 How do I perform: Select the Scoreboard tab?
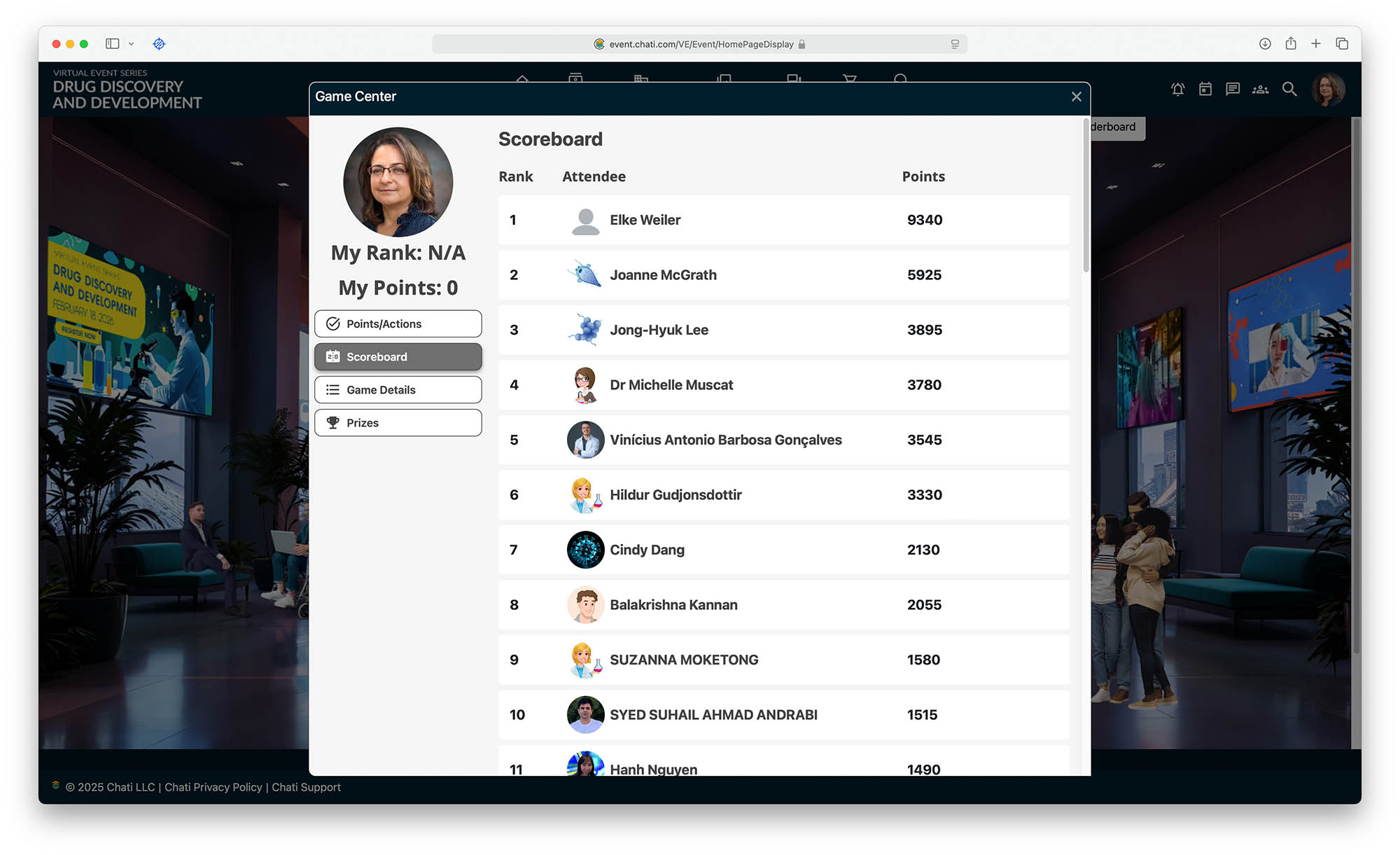click(398, 356)
